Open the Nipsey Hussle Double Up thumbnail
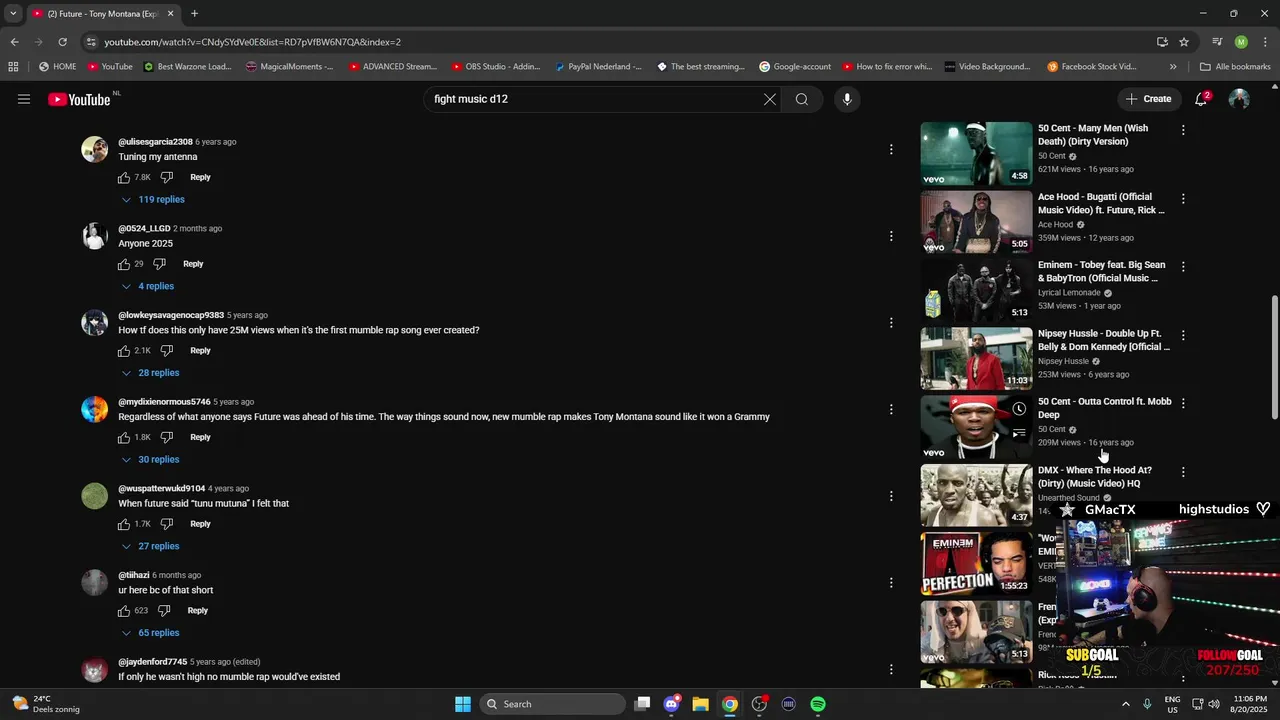This screenshot has height=720, width=1280. pos(976,359)
